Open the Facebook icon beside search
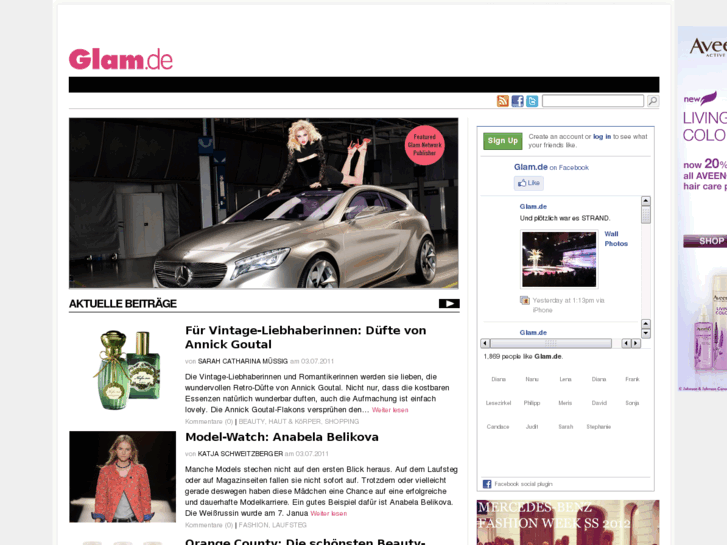 517,101
